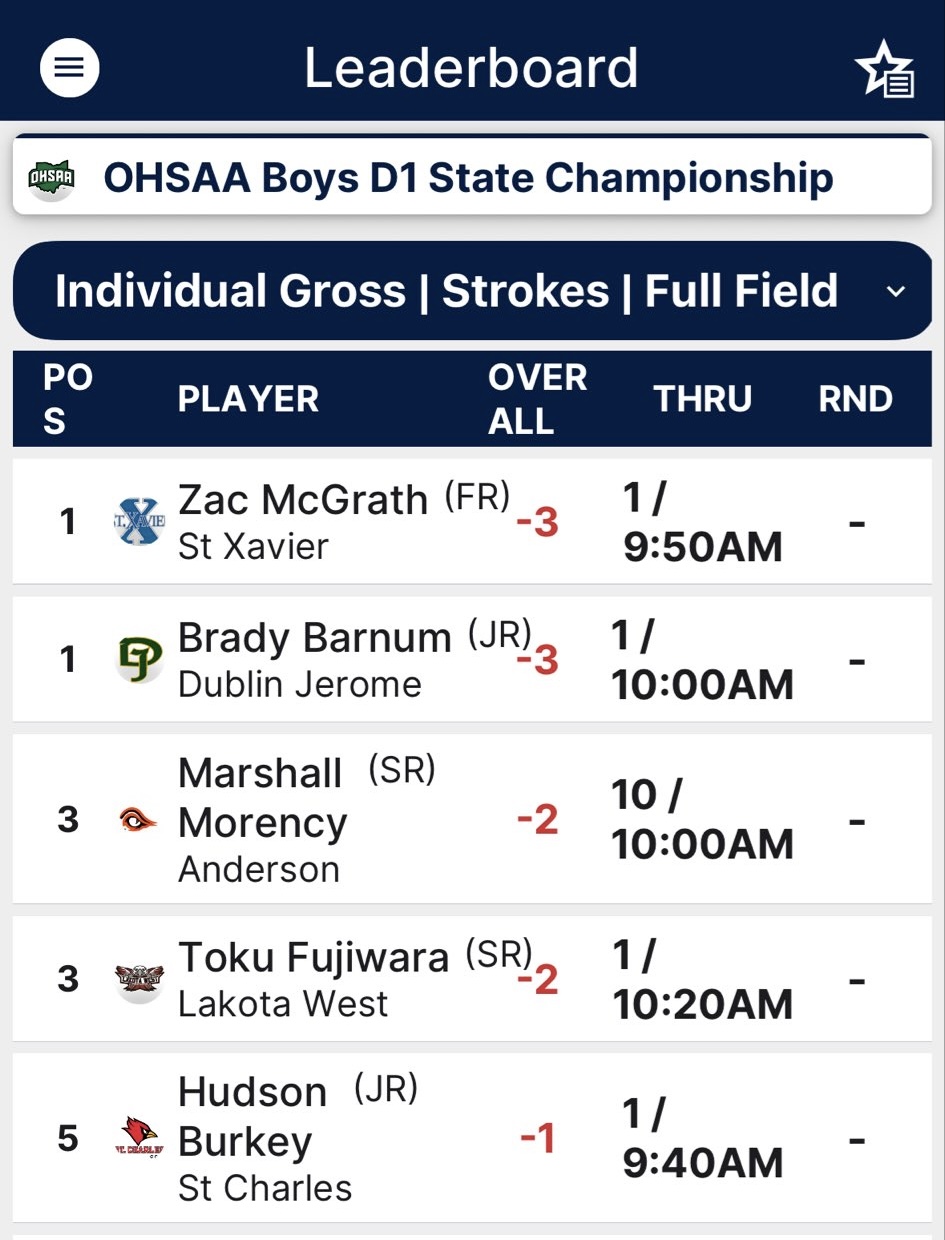Tap the OHSAA logo icon
Viewport: 945px width, 1240px height.
pos(51,178)
